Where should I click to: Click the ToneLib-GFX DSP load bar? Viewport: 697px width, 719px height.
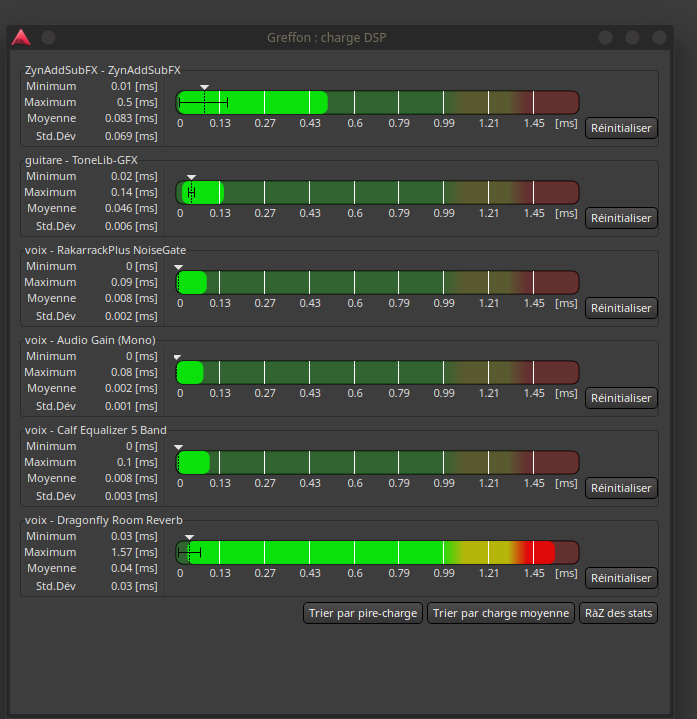(x=377, y=192)
